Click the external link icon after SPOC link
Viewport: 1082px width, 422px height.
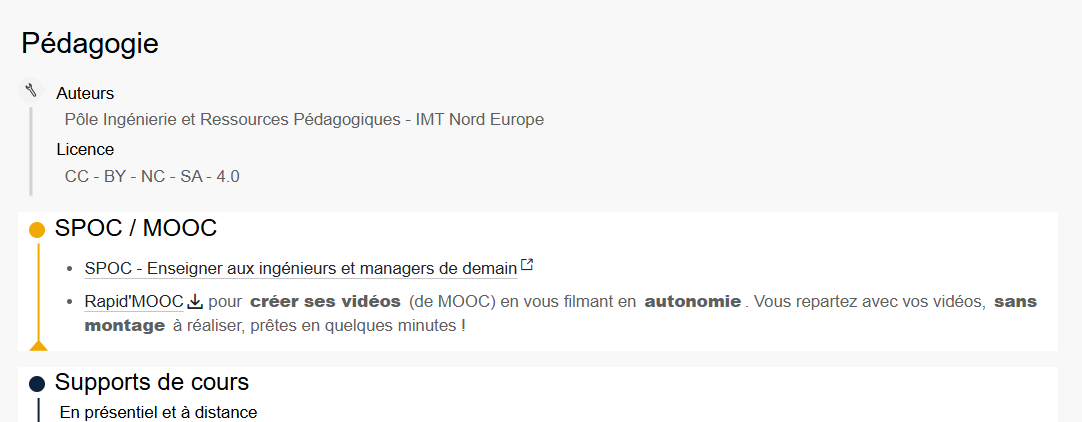(x=527, y=266)
